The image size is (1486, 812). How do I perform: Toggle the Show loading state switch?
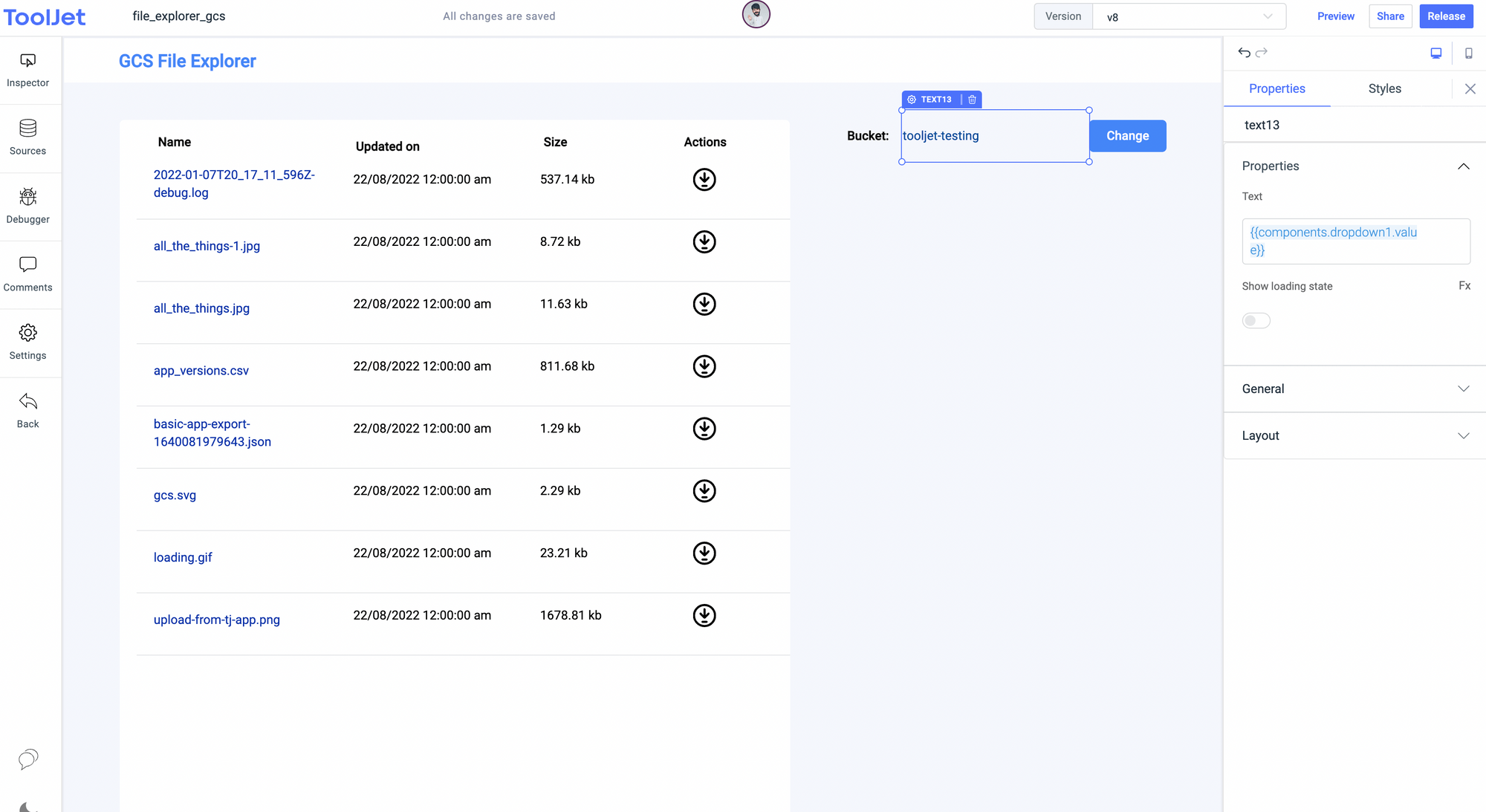pos(1256,320)
